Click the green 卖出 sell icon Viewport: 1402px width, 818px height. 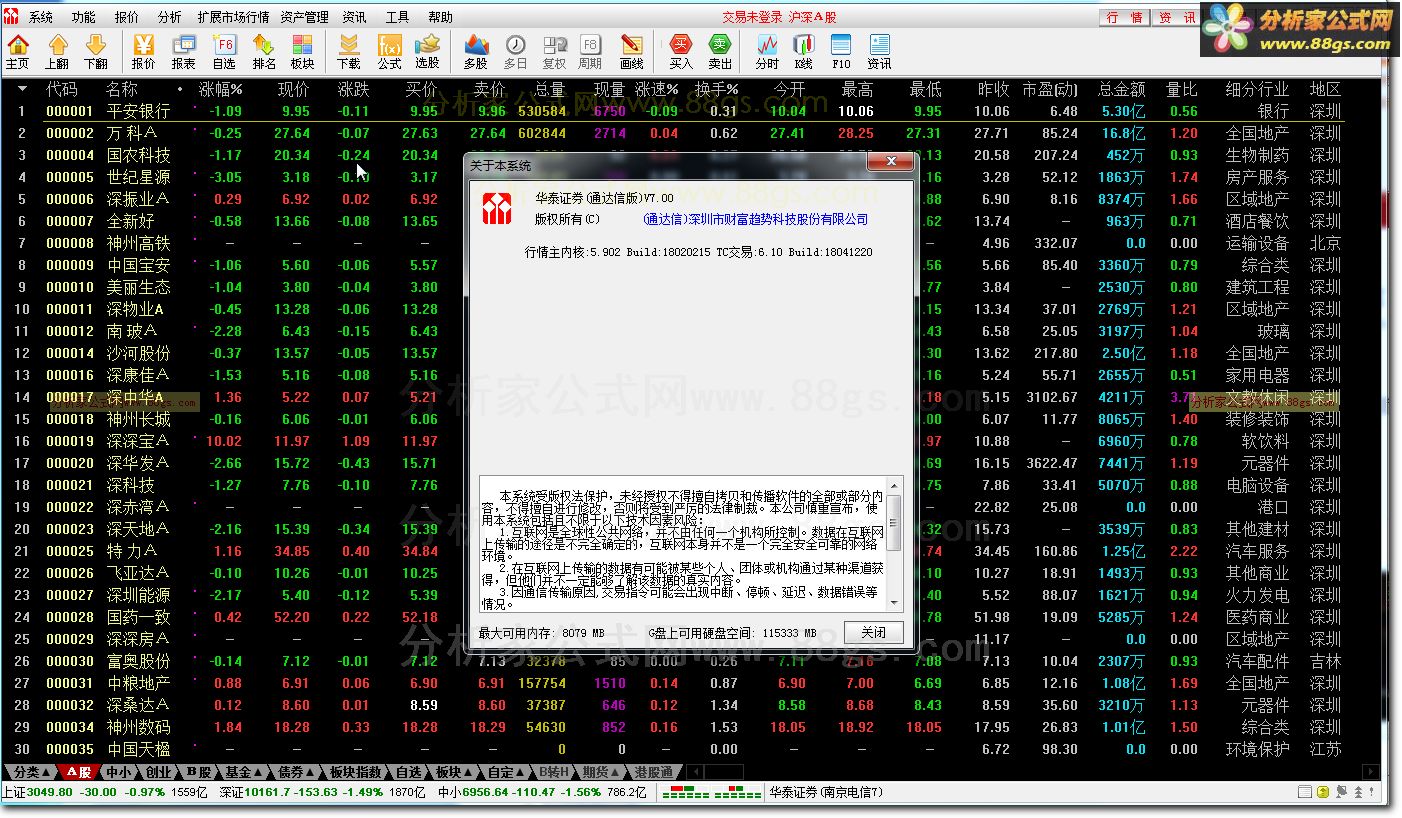pos(720,52)
